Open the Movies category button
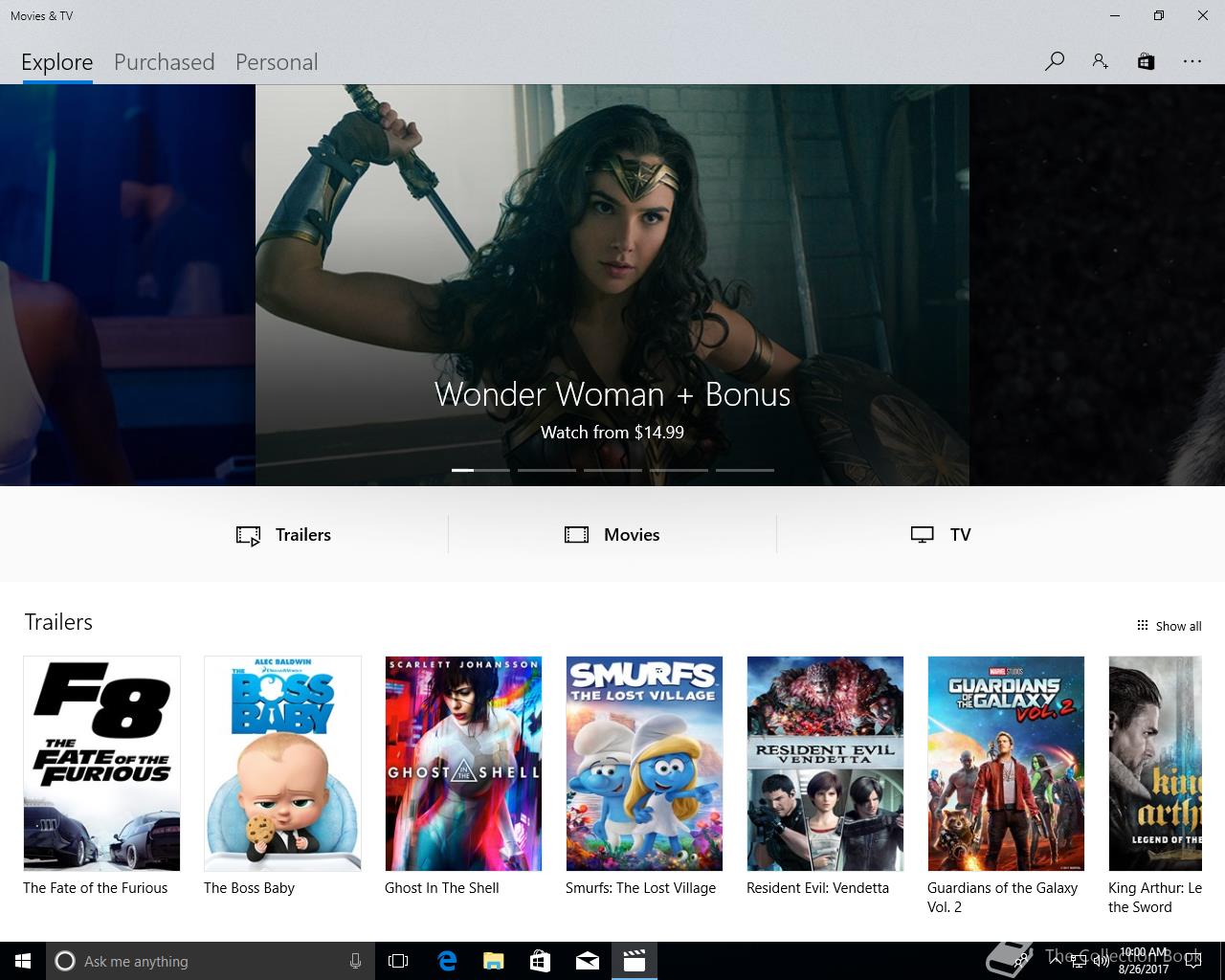The image size is (1225, 980). coord(612,535)
